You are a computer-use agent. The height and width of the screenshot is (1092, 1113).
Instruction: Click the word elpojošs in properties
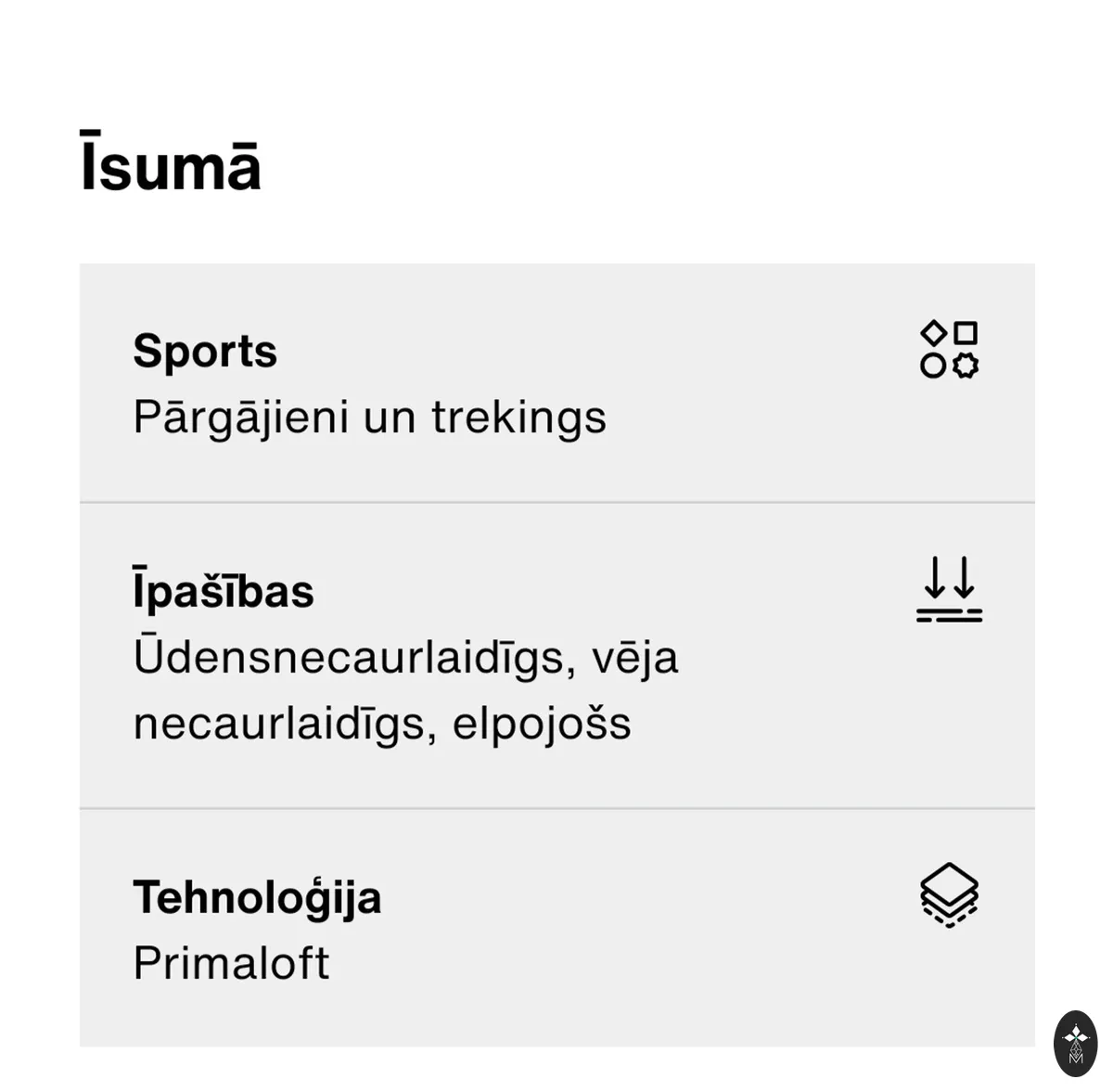(542, 724)
